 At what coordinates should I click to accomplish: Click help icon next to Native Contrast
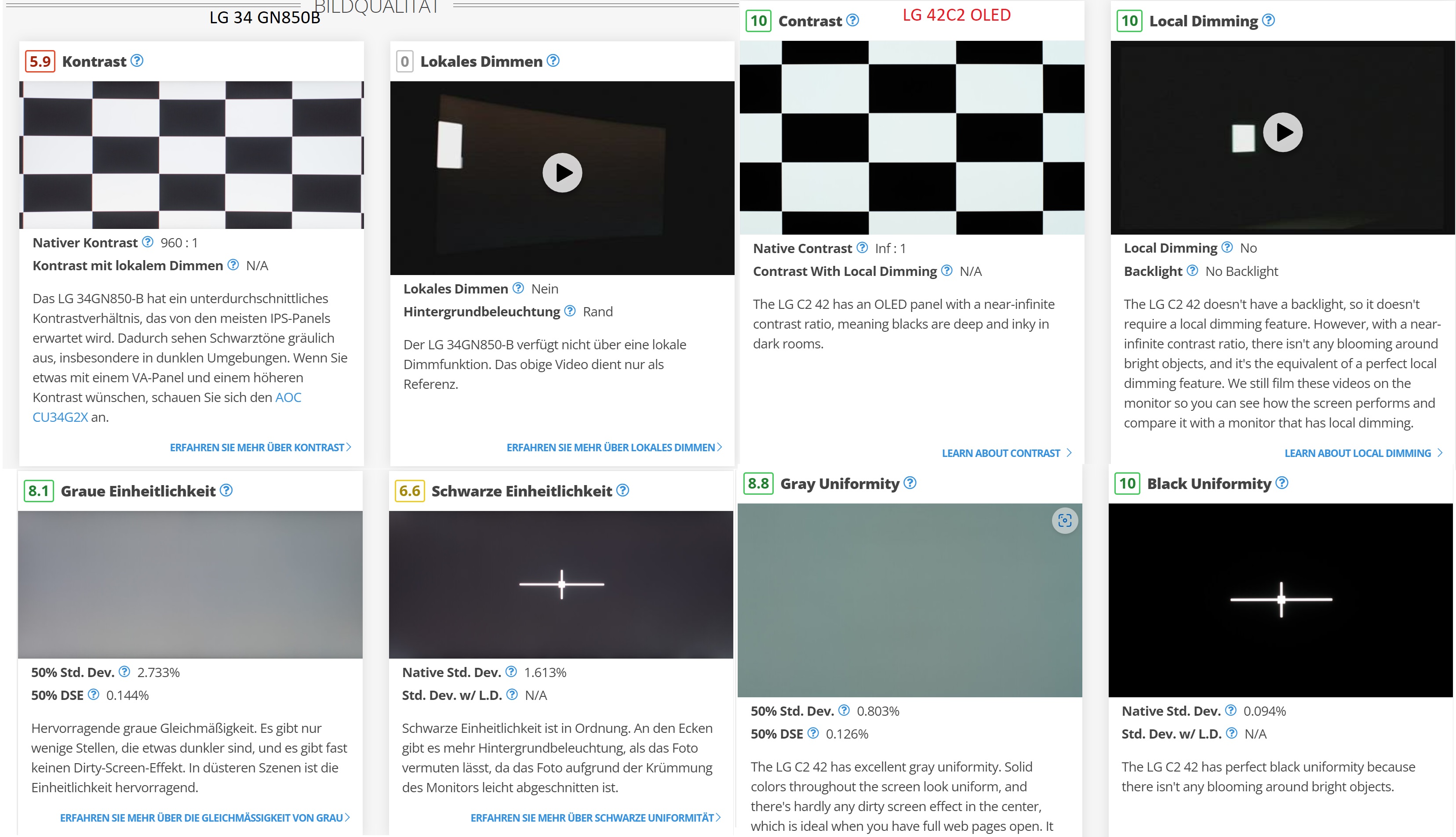(x=862, y=248)
